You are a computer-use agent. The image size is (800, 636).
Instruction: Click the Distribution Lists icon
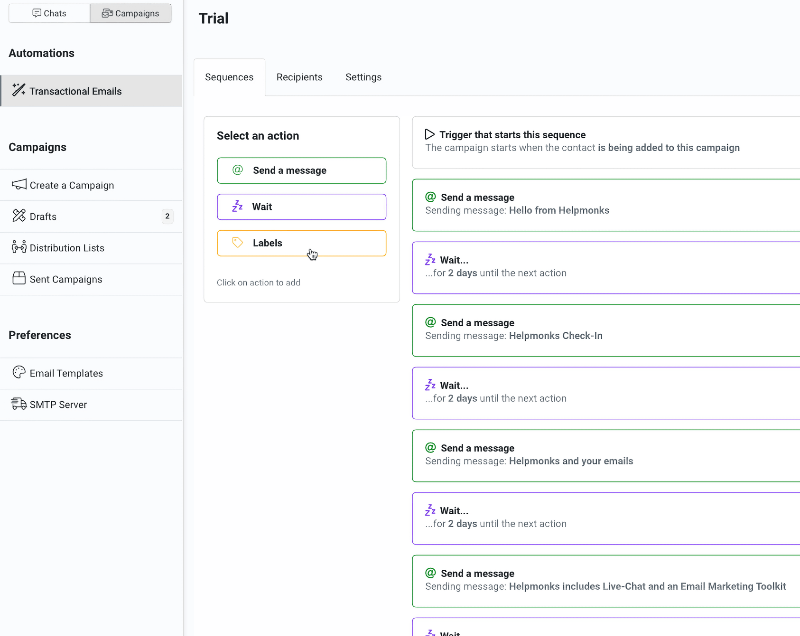19,247
